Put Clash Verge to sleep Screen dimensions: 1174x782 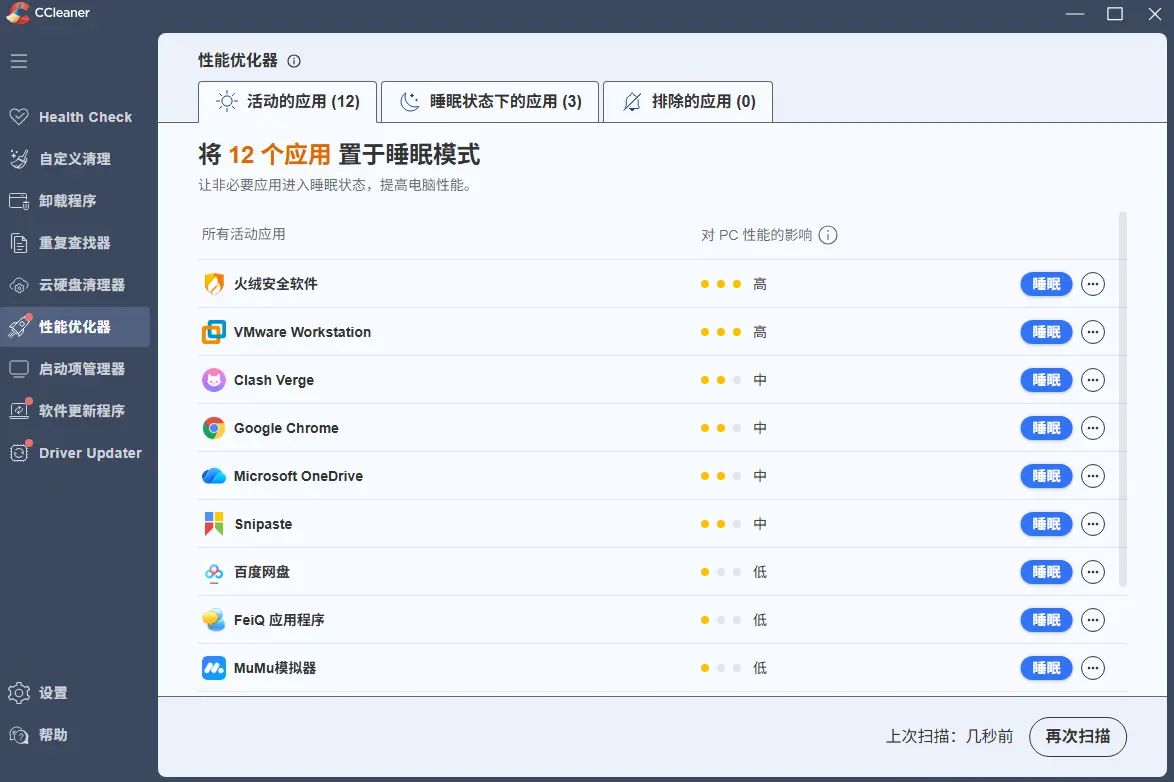coord(1046,380)
